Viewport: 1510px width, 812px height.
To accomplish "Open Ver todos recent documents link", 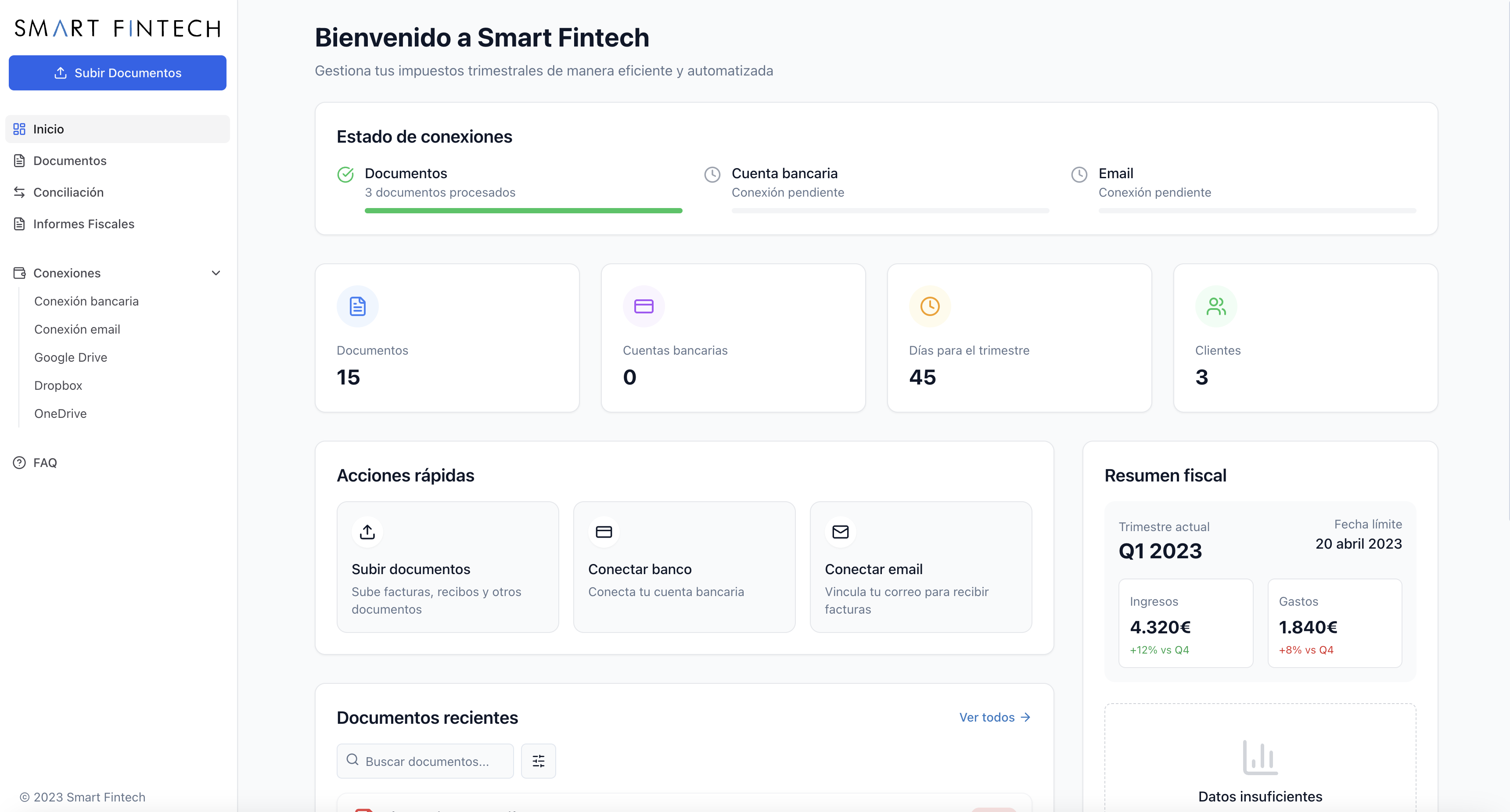I will pyautogui.click(x=994, y=717).
